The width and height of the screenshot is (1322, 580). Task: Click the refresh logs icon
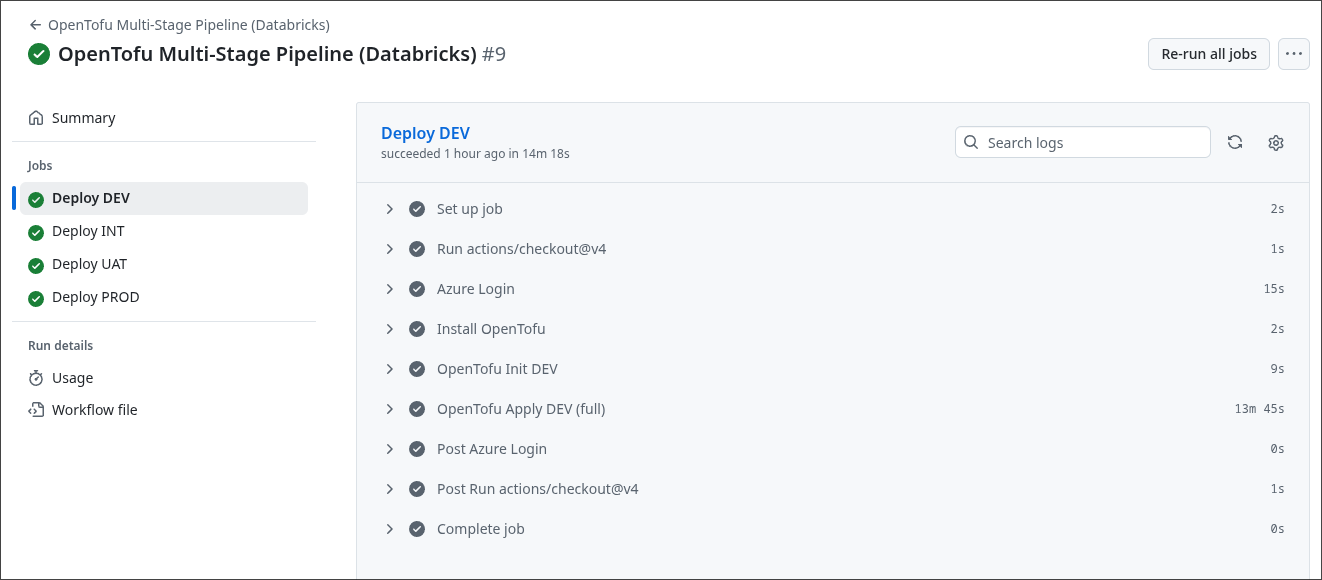click(1235, 143)
